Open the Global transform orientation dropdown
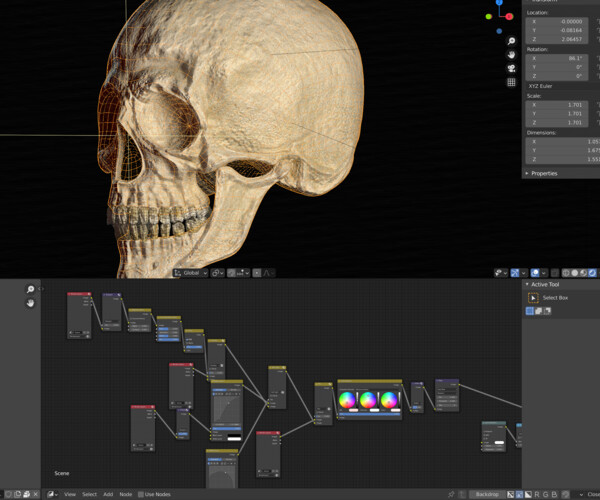Image resolution: width=600 pixels, height=500 pixels. point(191,273)
